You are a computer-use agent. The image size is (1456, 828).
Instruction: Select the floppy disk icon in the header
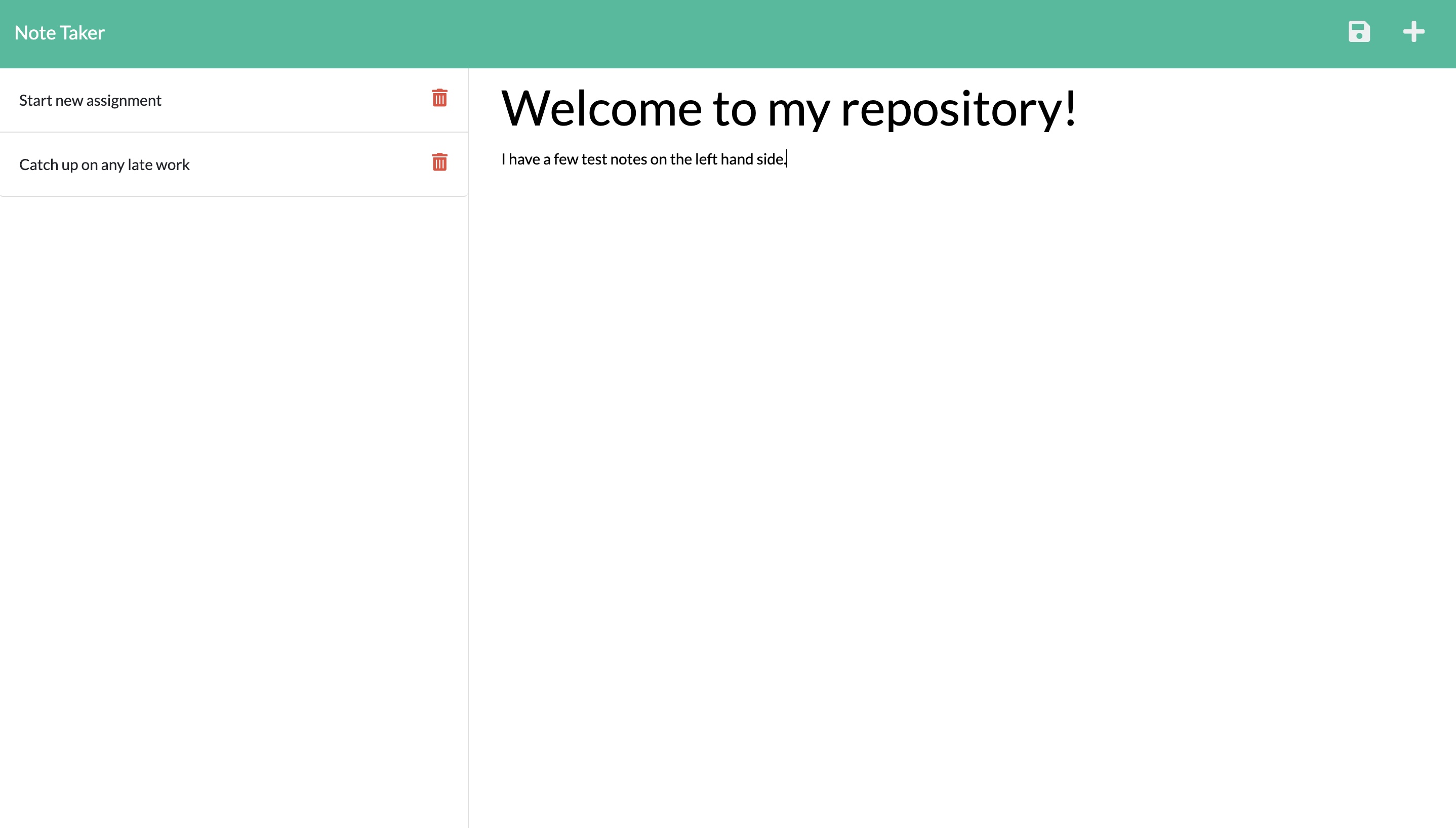point(1359,32)
